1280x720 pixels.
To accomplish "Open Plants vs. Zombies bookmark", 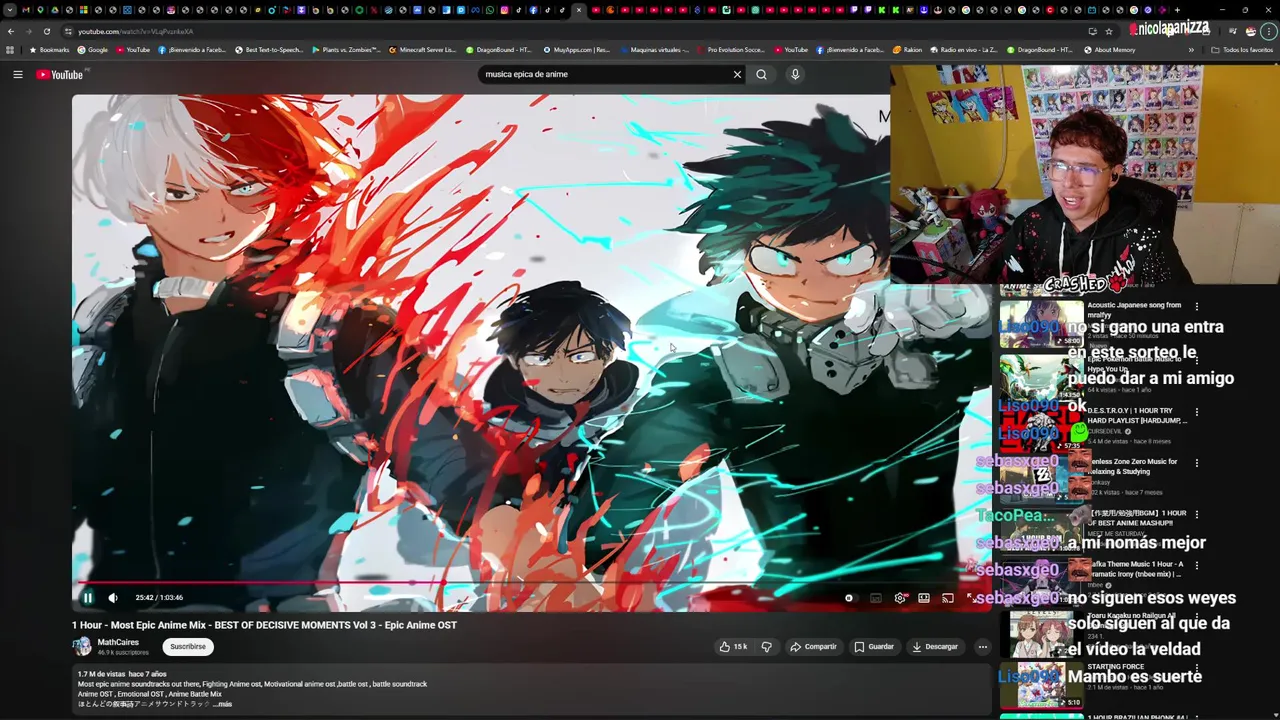I will (x=346, y=50).
